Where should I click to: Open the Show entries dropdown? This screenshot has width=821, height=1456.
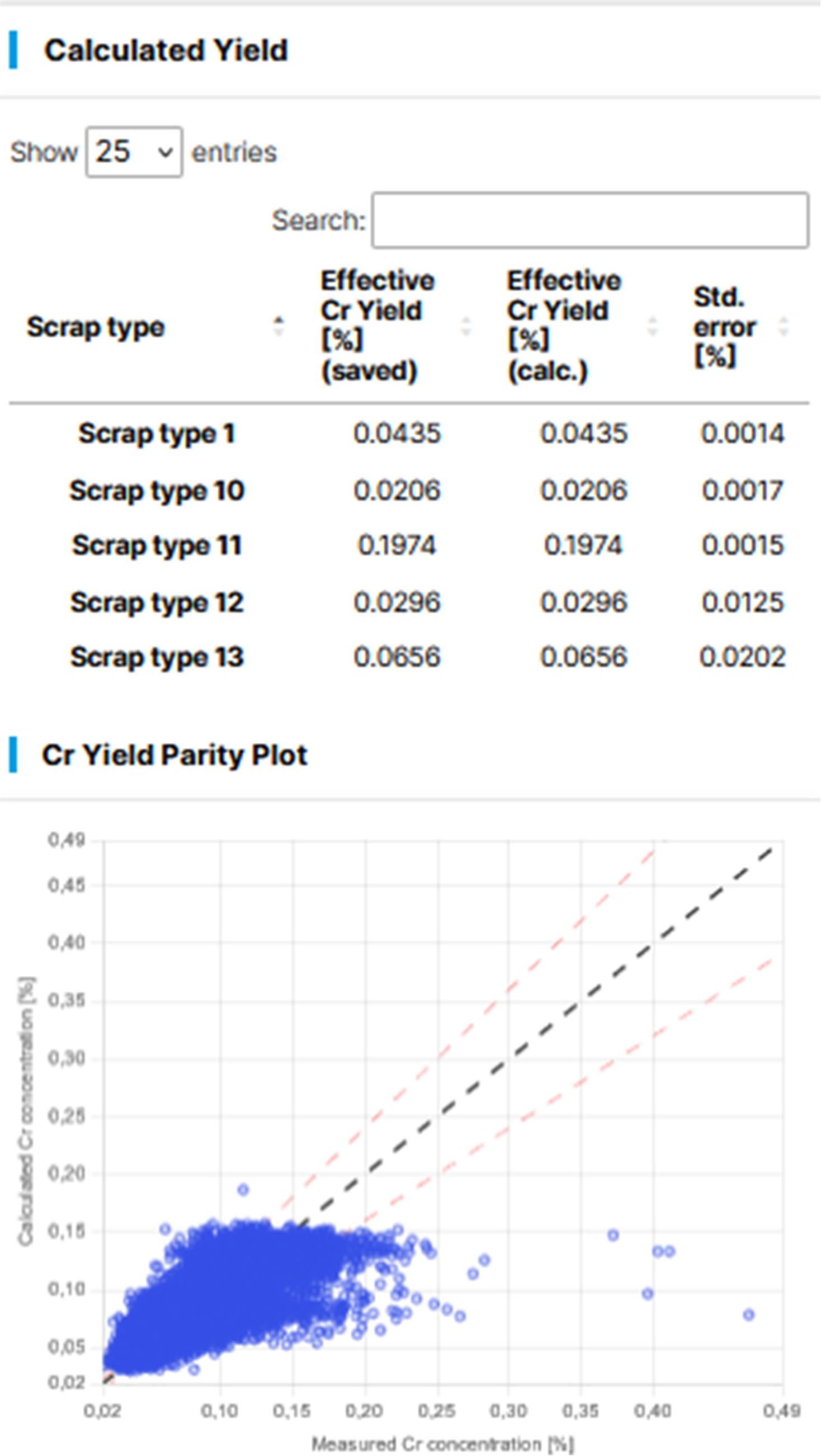pyautogui.click(x=134, y=152)
